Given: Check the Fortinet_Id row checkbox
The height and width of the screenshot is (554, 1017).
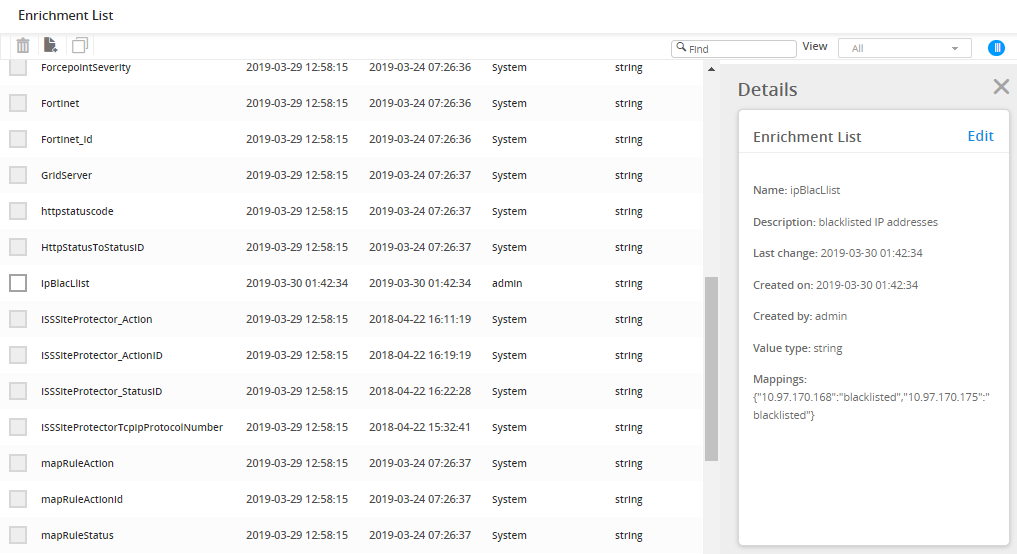Looking at the screenshot, I should pos(18,139).
